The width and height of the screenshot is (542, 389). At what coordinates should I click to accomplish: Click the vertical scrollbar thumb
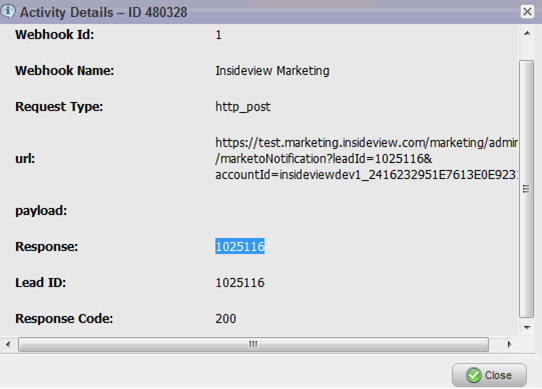coord(526,189)
